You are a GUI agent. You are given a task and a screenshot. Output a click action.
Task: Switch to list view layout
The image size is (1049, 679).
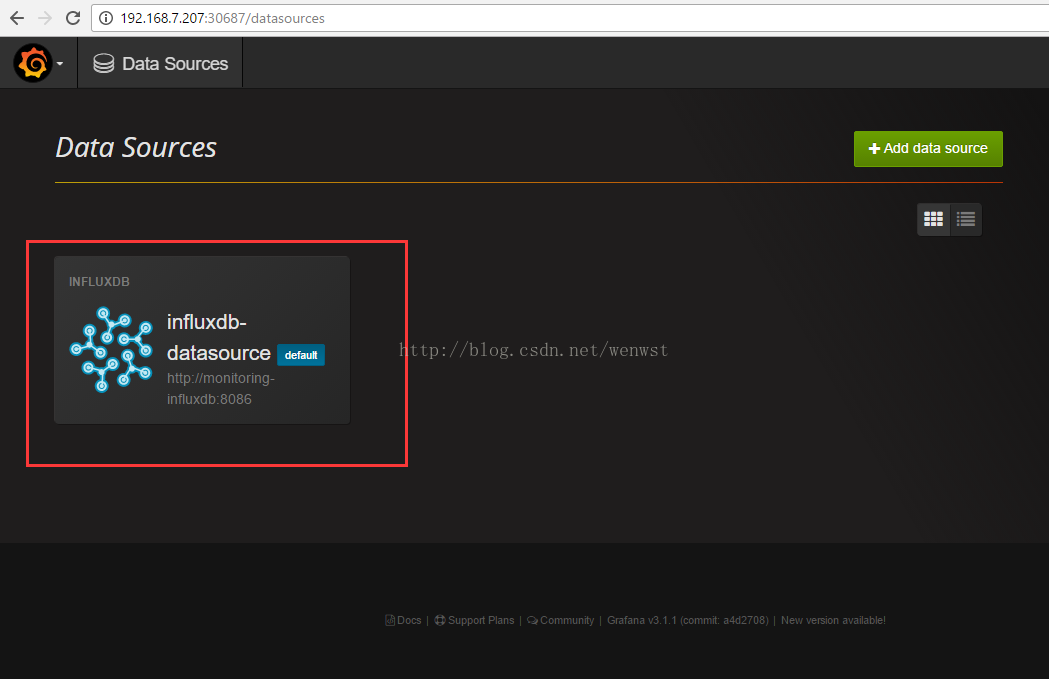pos(965,219)
